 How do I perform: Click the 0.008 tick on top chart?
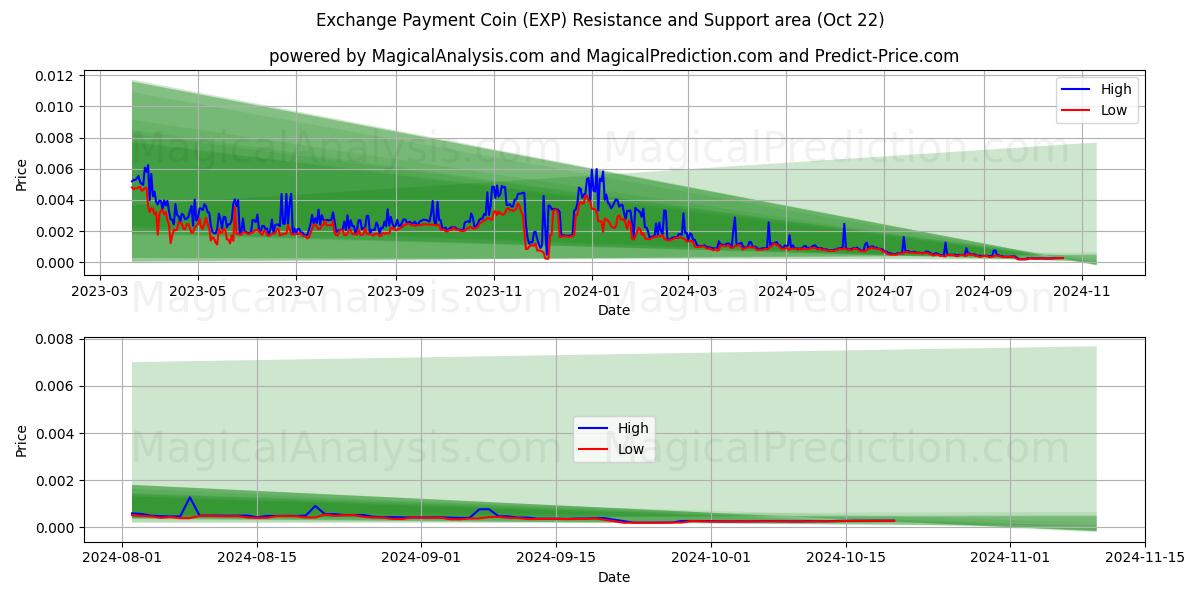55,138
